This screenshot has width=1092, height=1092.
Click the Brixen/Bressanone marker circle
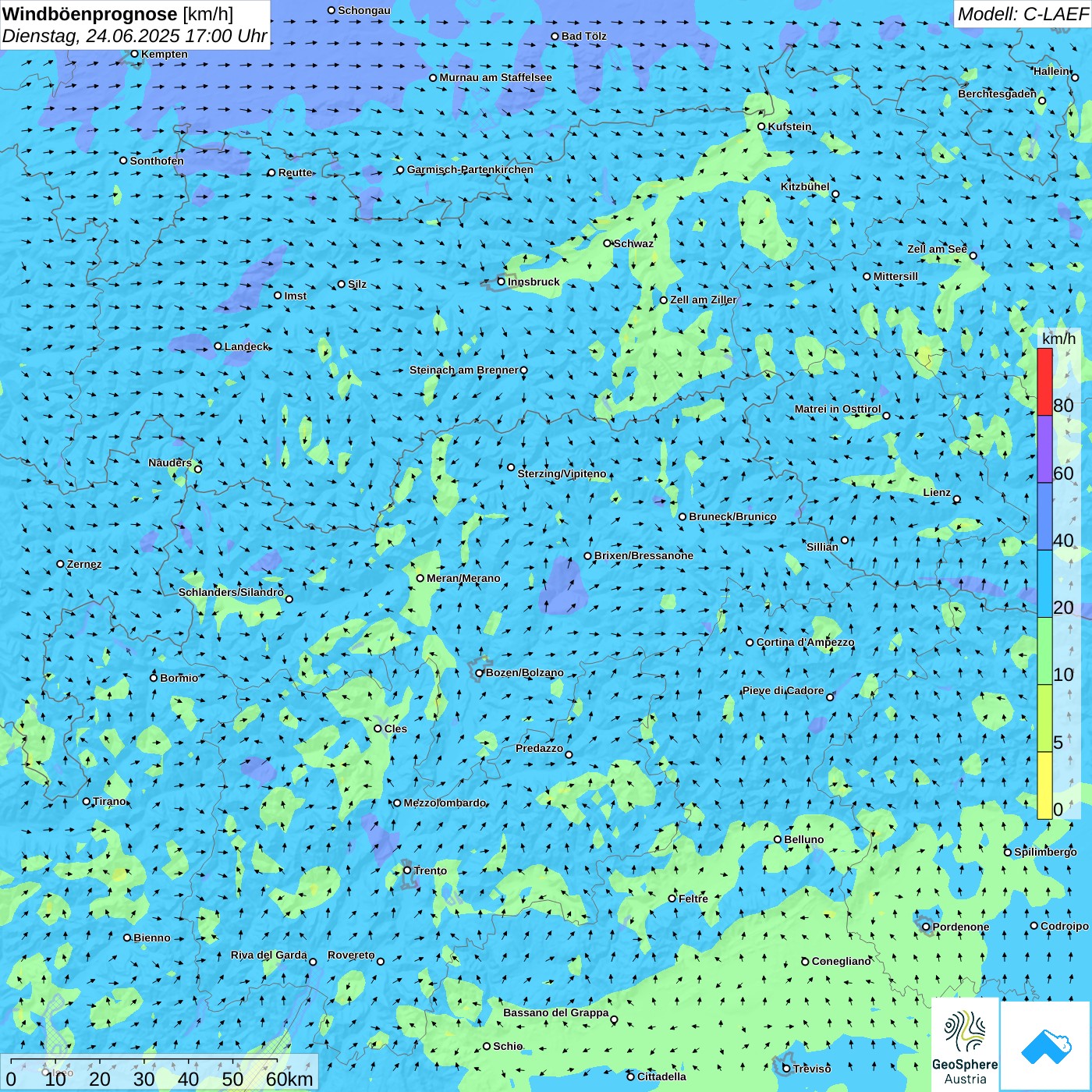pos(587,556)
